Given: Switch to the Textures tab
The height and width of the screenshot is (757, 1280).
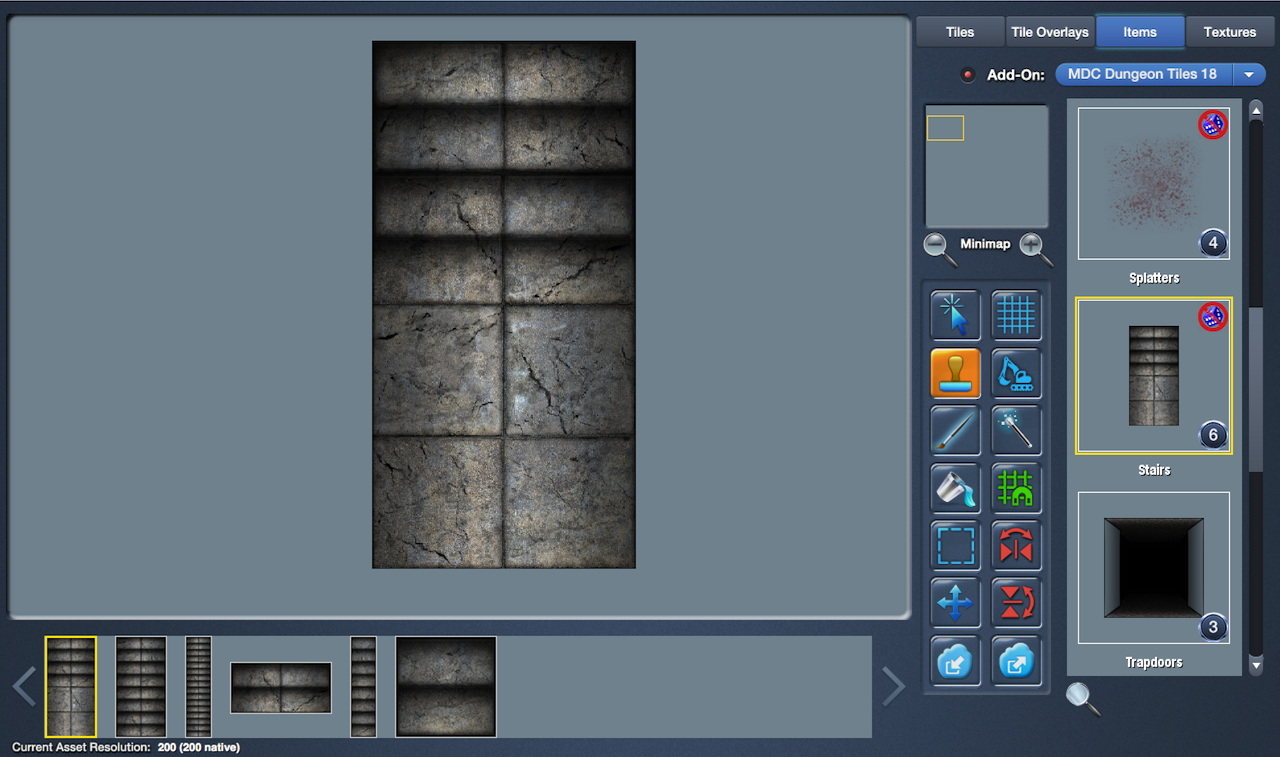Looking at the screenshot, I should 1230,32.
